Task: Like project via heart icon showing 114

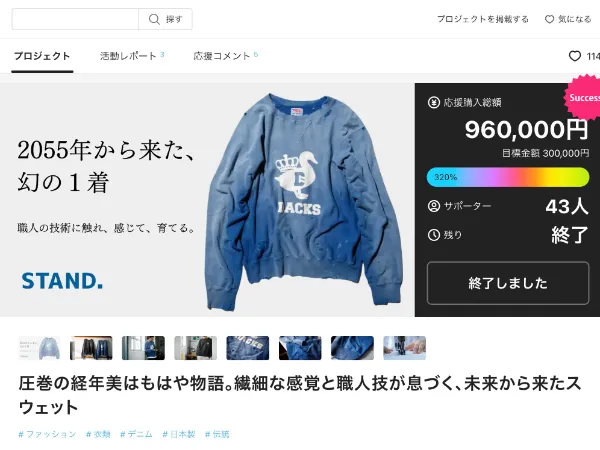Action: 574,56
